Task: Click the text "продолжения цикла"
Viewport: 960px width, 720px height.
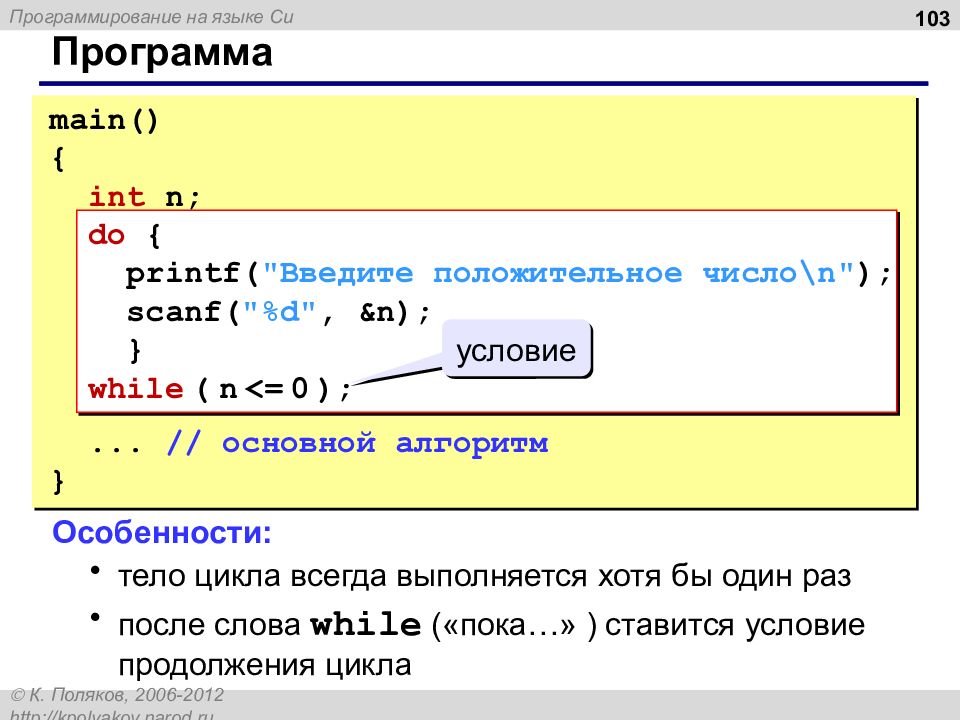Action: tap(264, 665)
